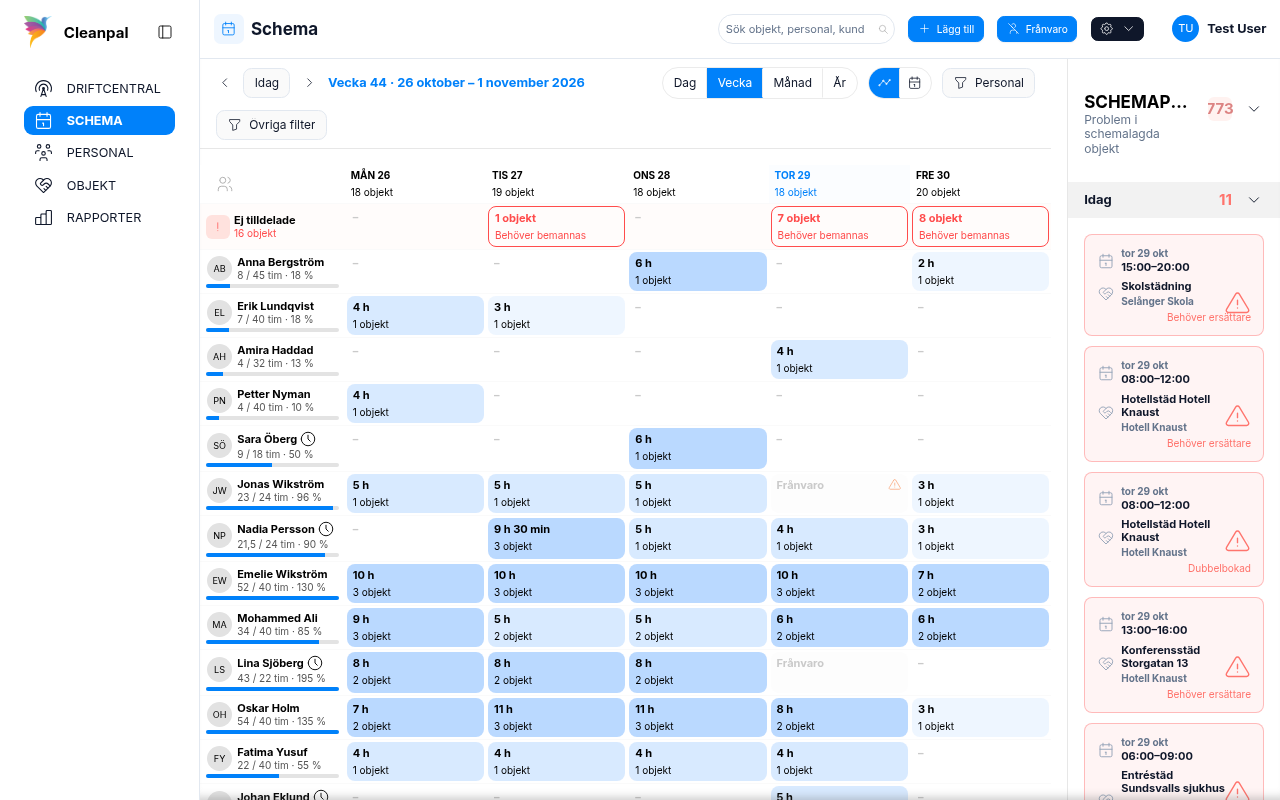The height and width of the screenshot is (800, 1280).
Task: Click the staff group icon above employee list
Action: pyautogui.click(x=225, y=184)
